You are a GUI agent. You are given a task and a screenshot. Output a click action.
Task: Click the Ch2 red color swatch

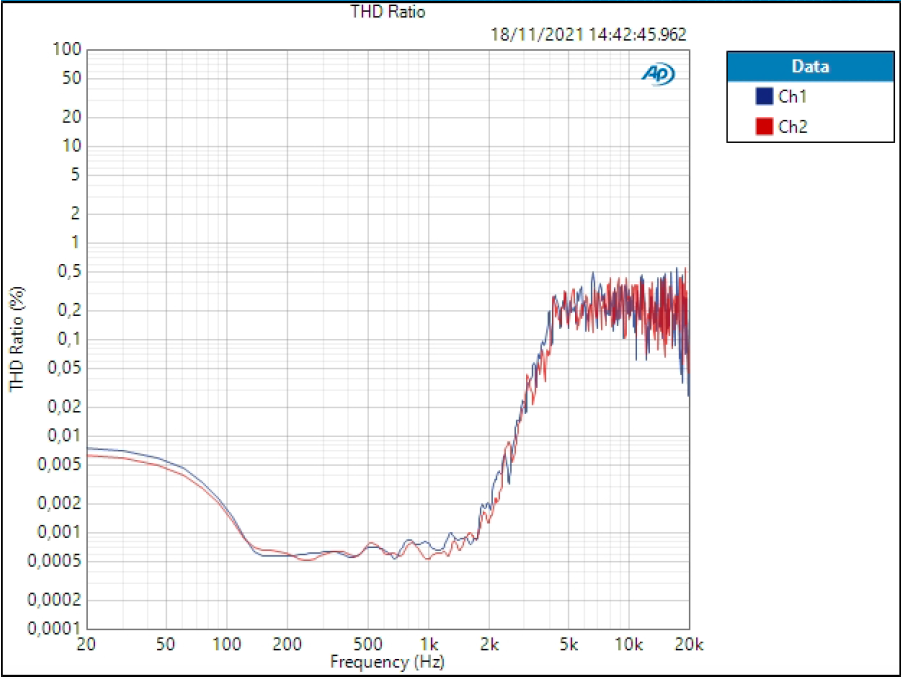tap(764, 126)
